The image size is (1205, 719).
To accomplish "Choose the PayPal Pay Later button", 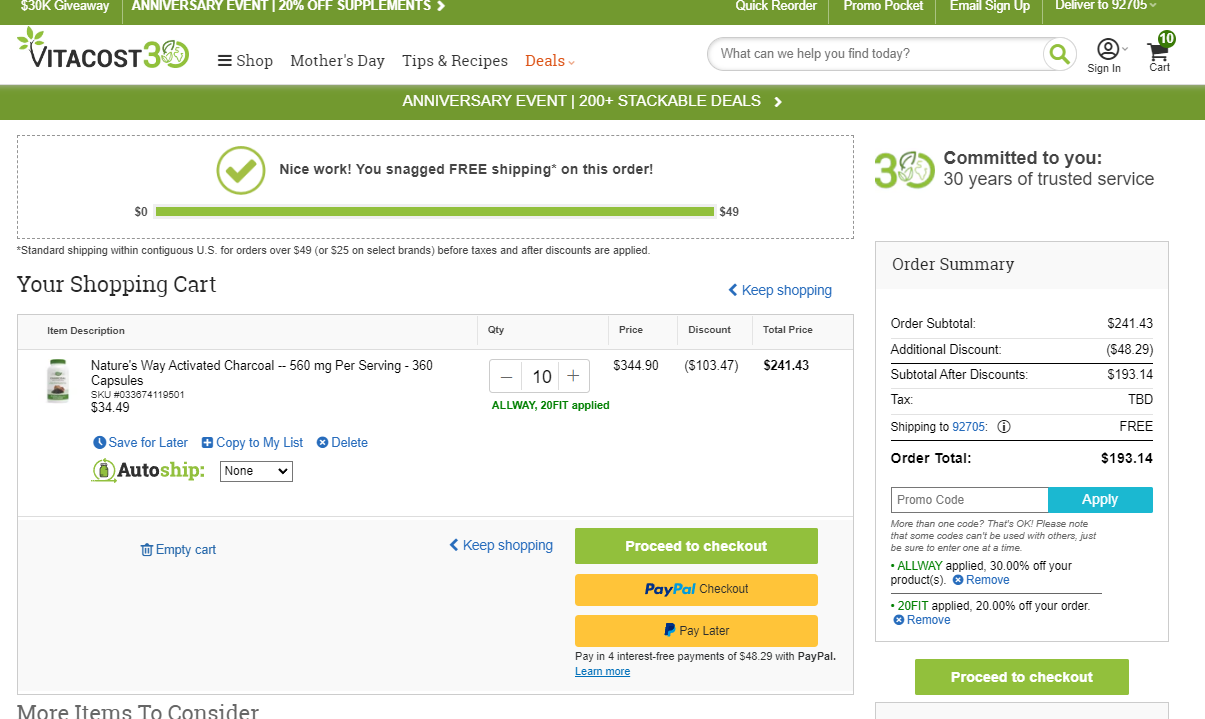I will coord(696,631).
